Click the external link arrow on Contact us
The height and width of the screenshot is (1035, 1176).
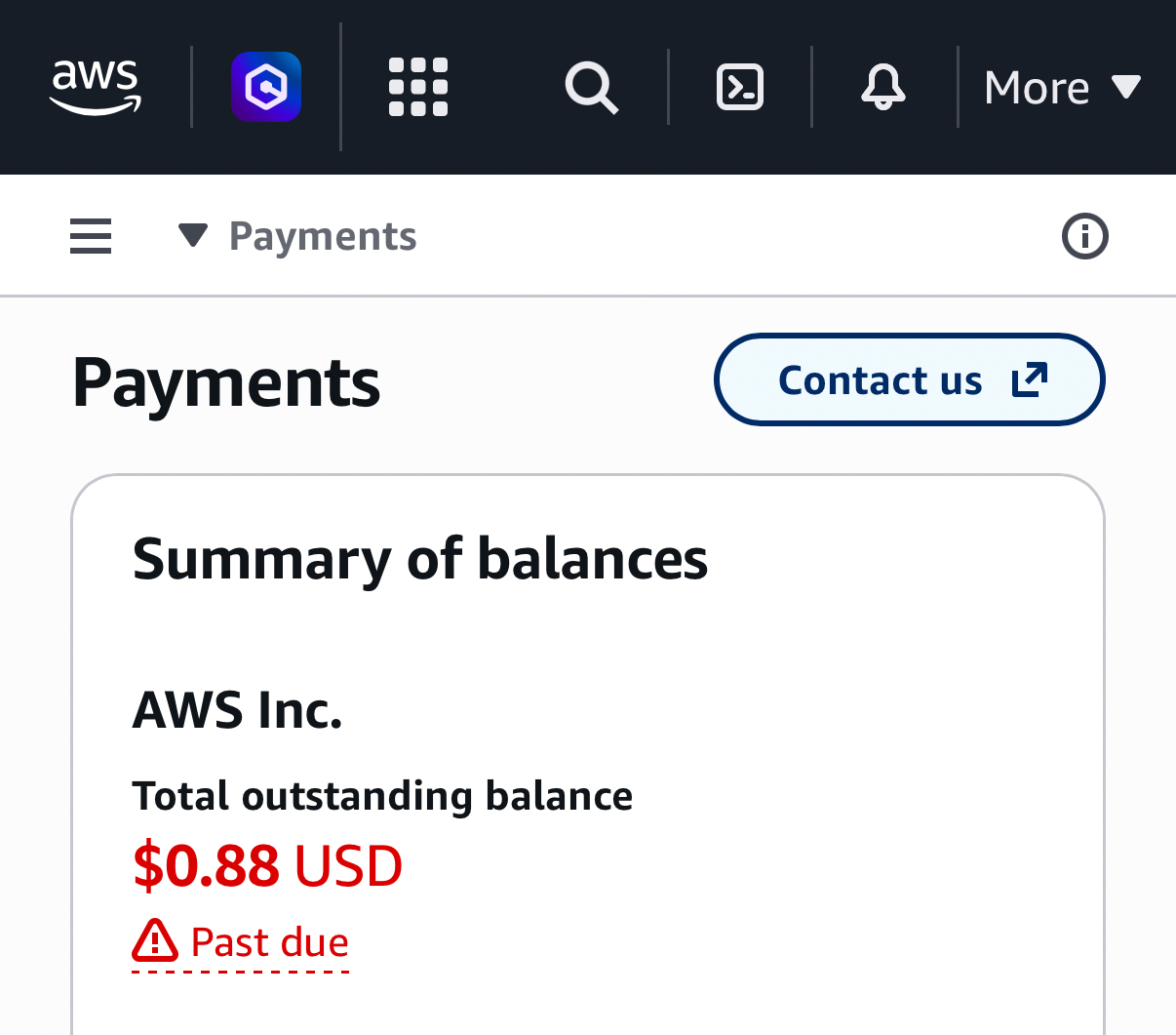(1030, 380)
